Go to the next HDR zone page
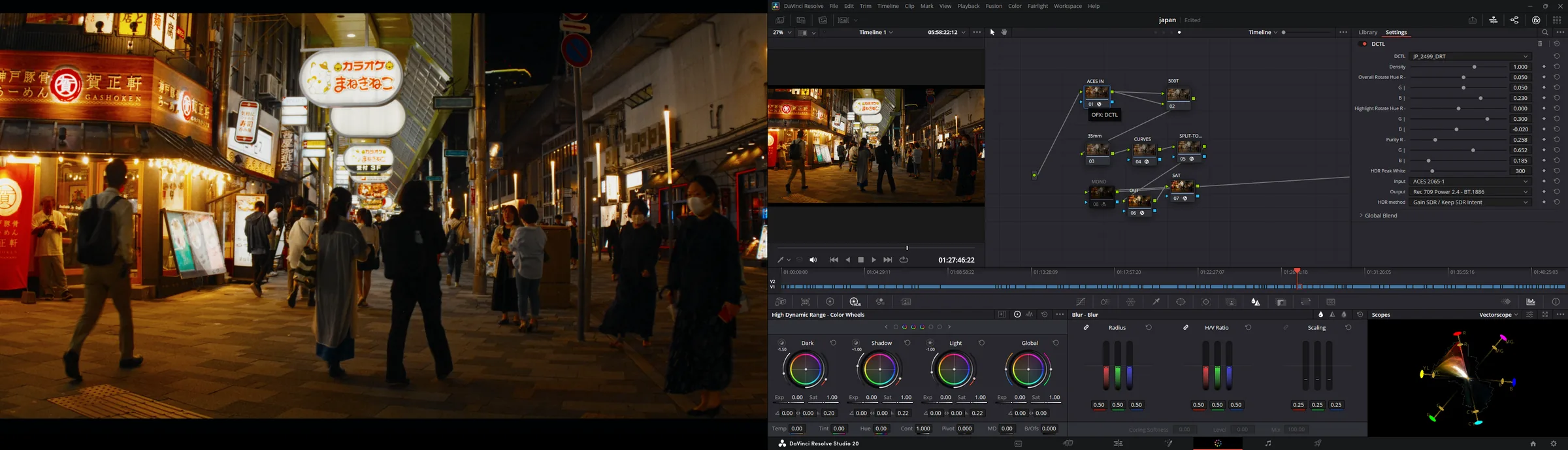The width and height of the screenshot is (1568, 450). (x=949, y=327)
